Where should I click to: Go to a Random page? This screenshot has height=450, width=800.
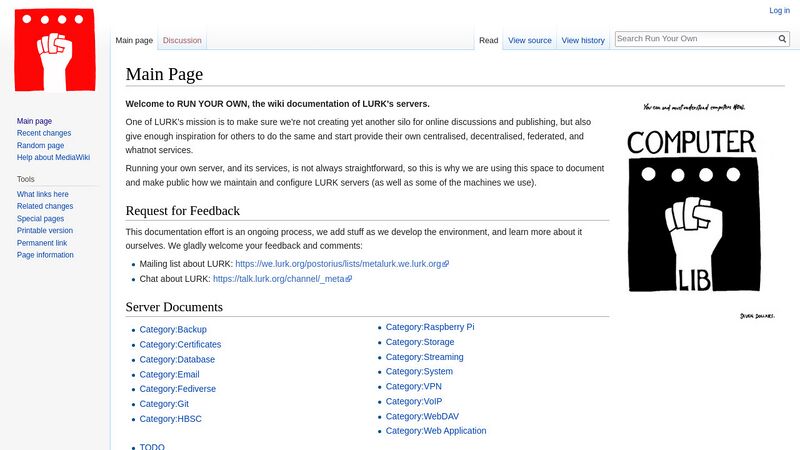[x=41, y=145]
